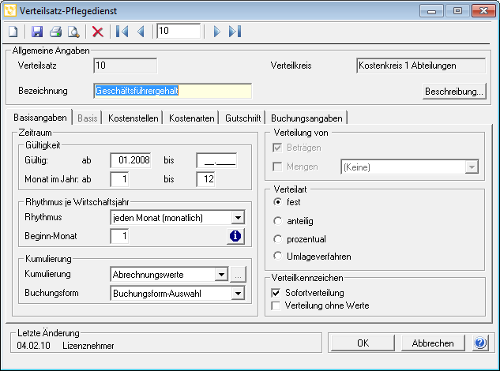Go to next record arrow
Viewport: 500px width, 371px height.
(x=217, y=32)
